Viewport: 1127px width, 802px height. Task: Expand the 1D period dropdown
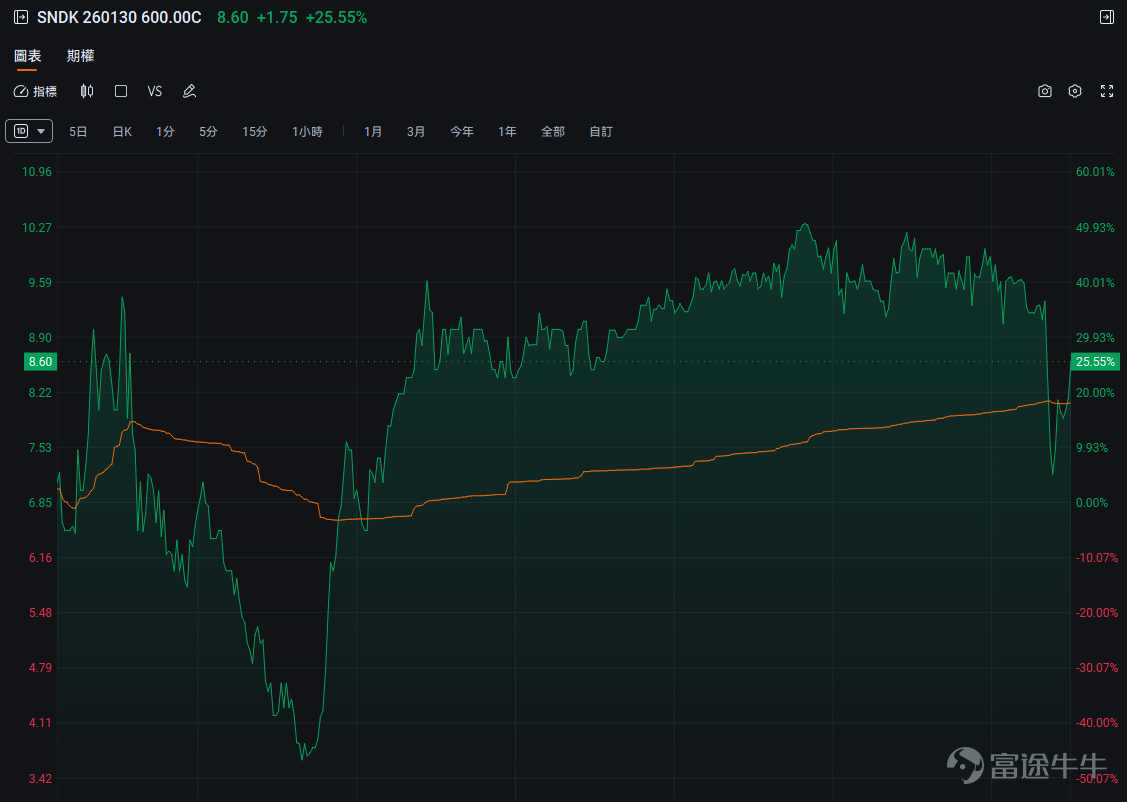29,131
